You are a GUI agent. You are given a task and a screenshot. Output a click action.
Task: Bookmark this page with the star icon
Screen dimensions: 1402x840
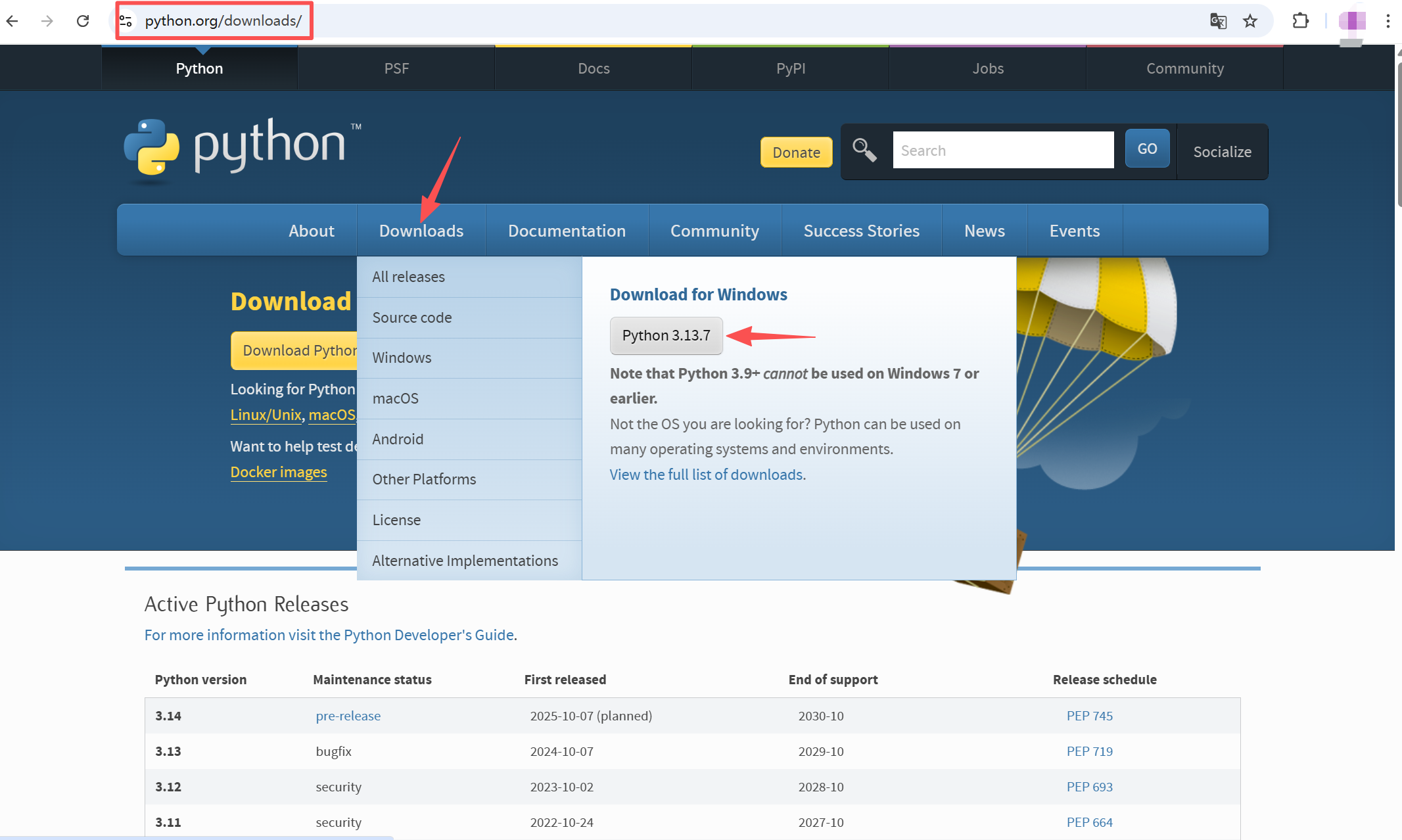[1250, 21]
